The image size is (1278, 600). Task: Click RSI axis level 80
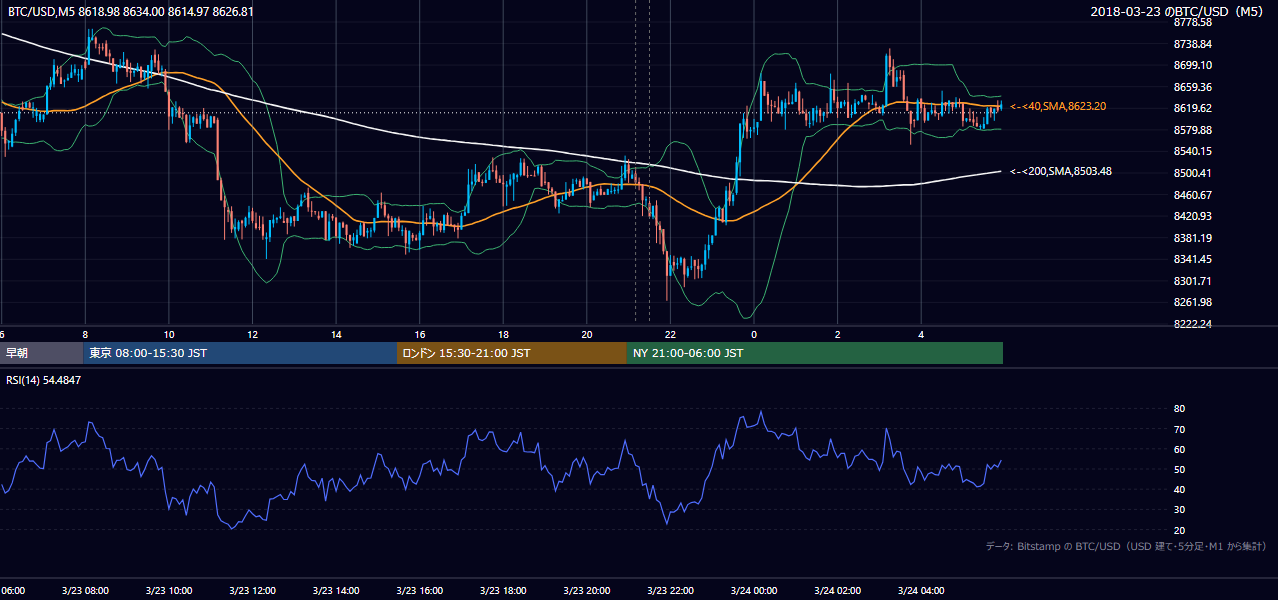1179,409
